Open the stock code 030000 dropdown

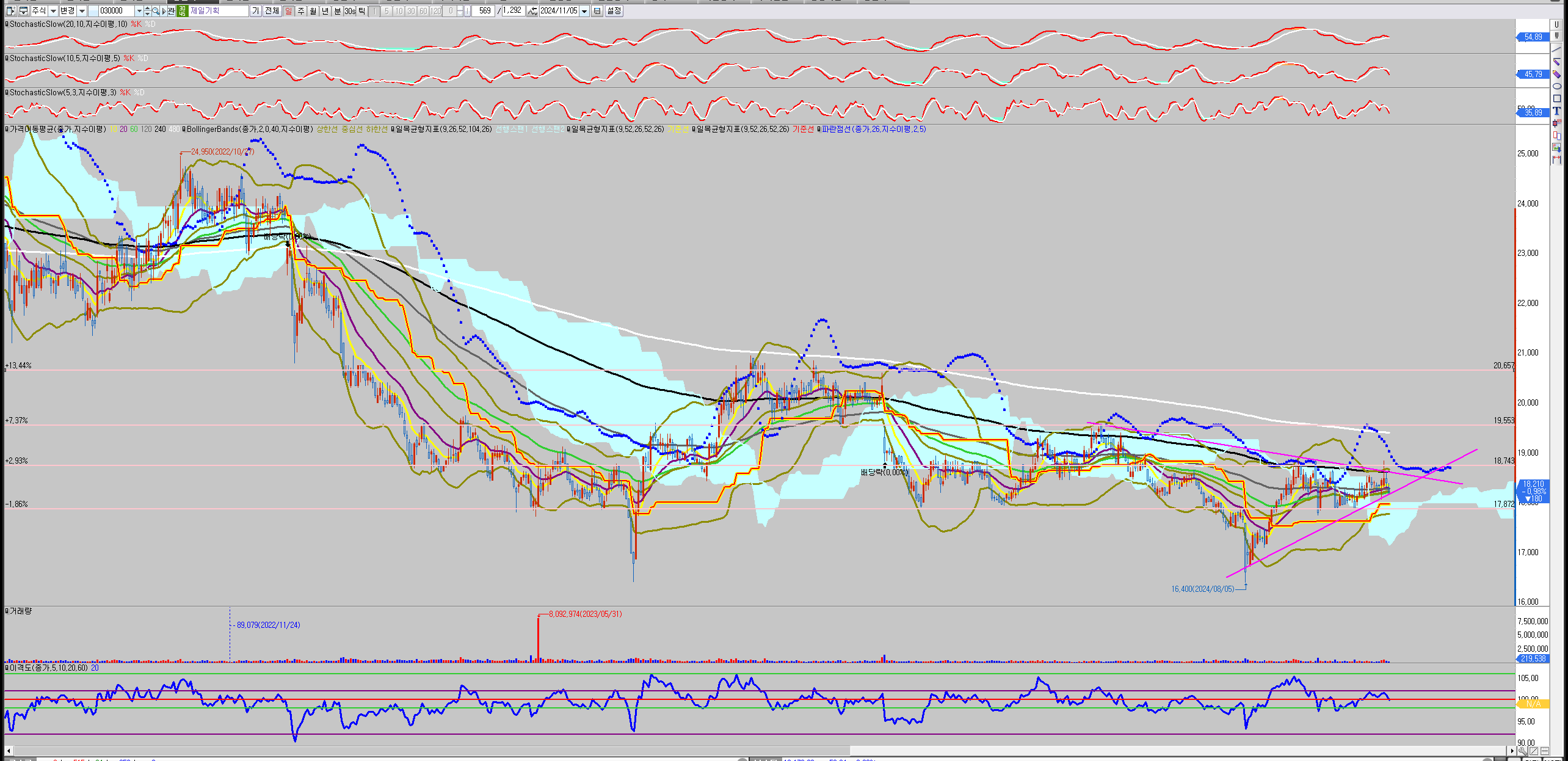pos(139,10)
